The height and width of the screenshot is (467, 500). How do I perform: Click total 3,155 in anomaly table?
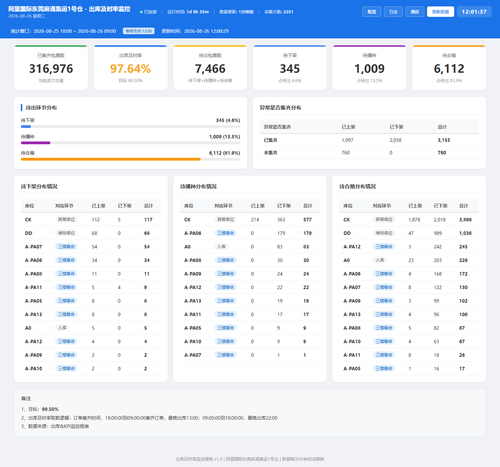click(444, 140)
